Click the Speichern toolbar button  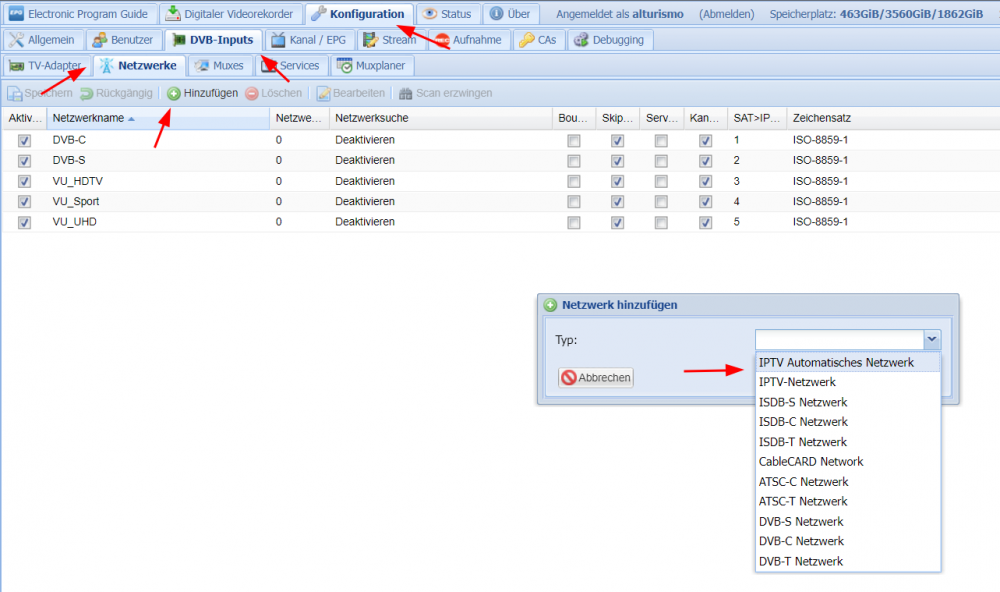click(x=40, y=94)
